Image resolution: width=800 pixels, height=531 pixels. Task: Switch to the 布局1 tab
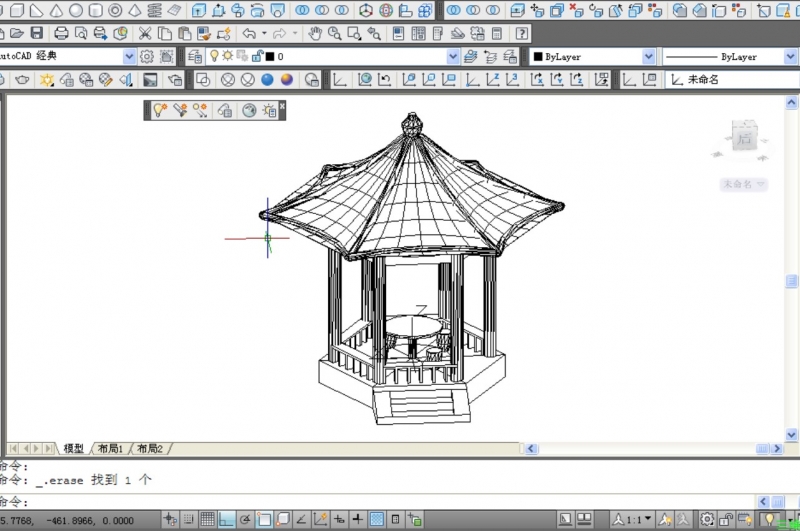[110, 448]
